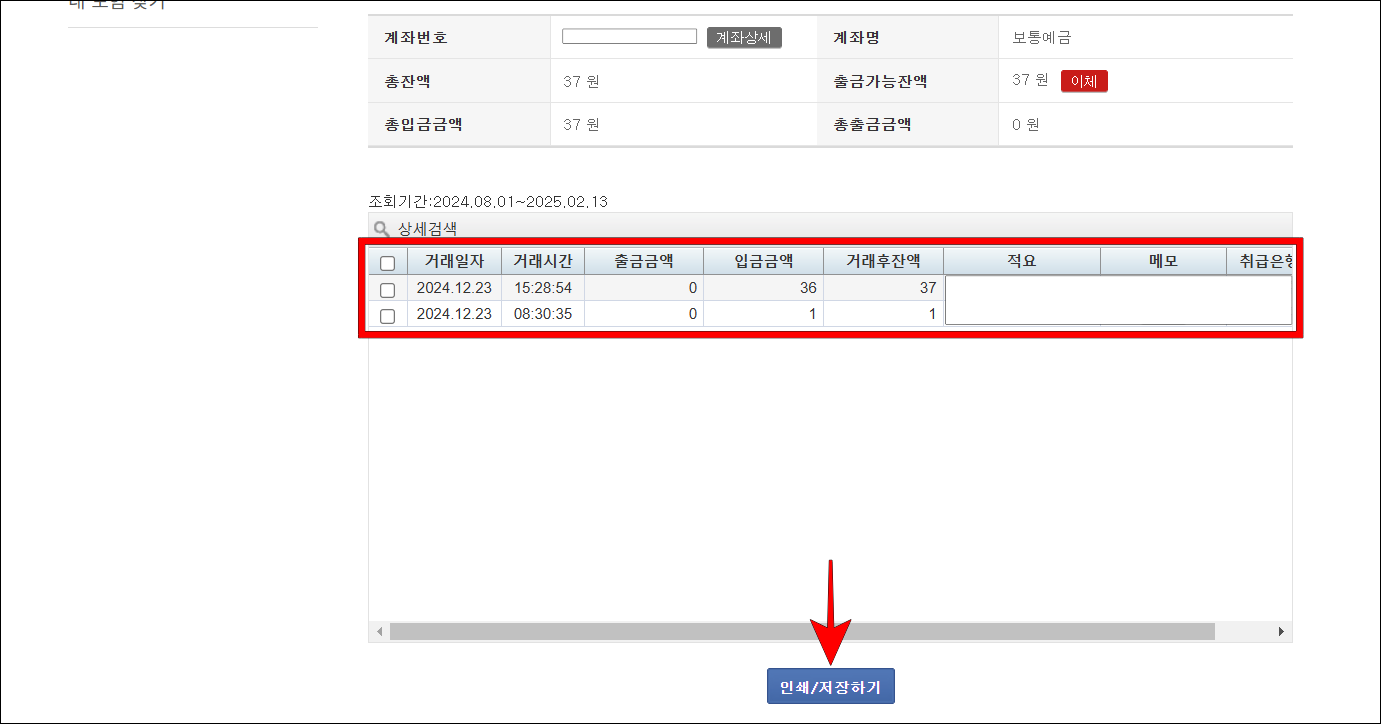Click the 계좌상세 account detail button
Screen dimensions: 1381x724
point(744,36)
